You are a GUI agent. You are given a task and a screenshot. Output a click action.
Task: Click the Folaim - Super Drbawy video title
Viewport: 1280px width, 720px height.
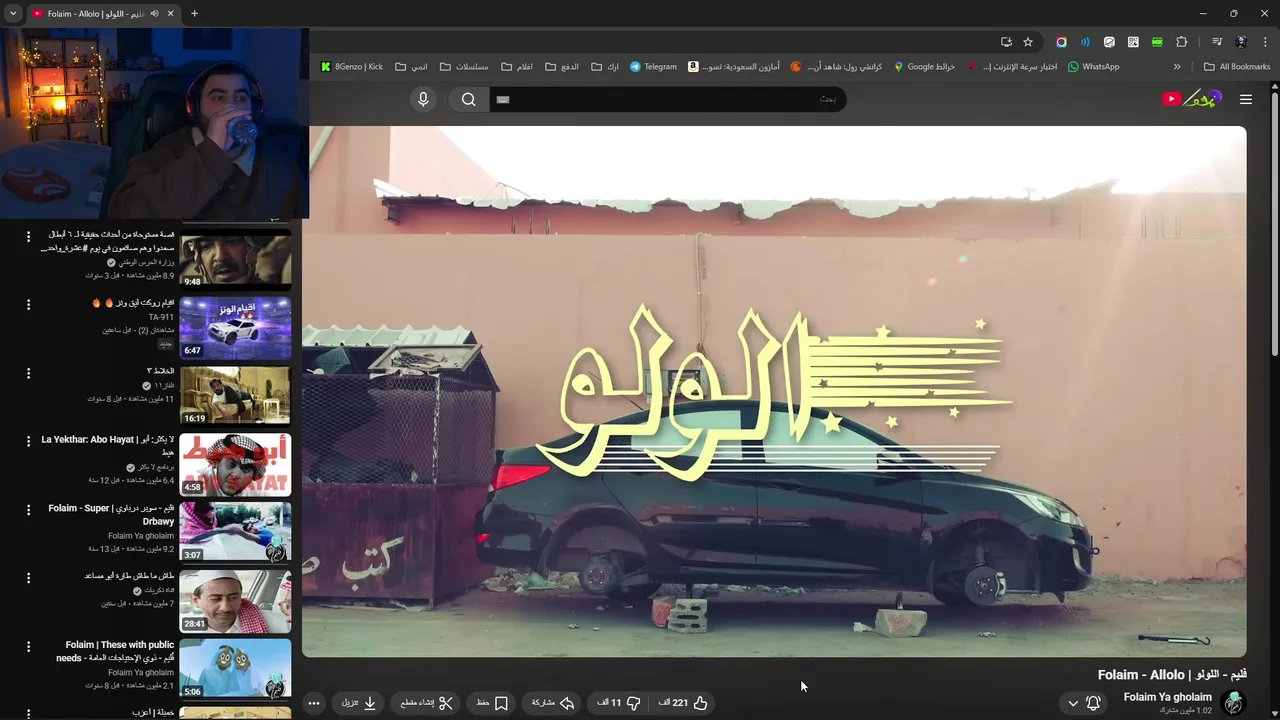[111, 515]
